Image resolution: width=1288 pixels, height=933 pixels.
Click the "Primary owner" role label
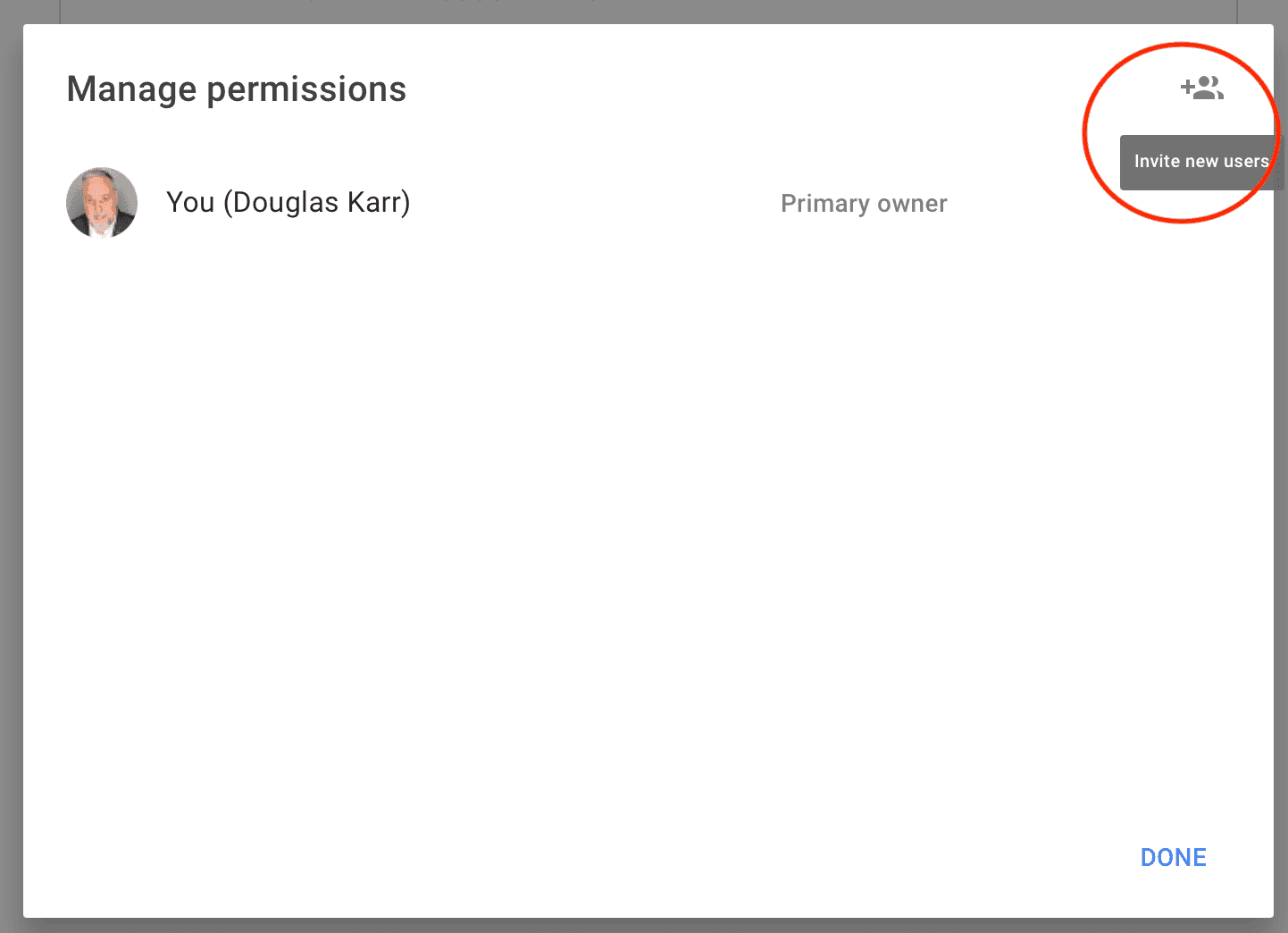(864, 204)
